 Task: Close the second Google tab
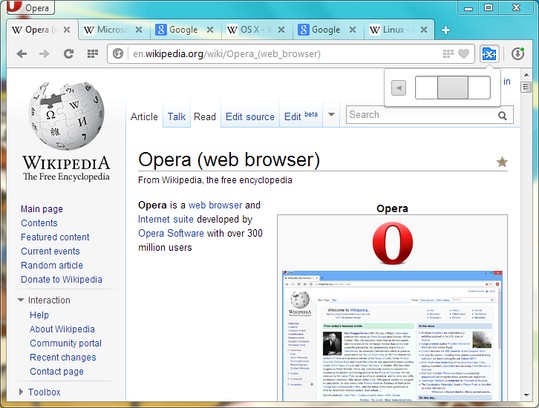pos(353,30)
